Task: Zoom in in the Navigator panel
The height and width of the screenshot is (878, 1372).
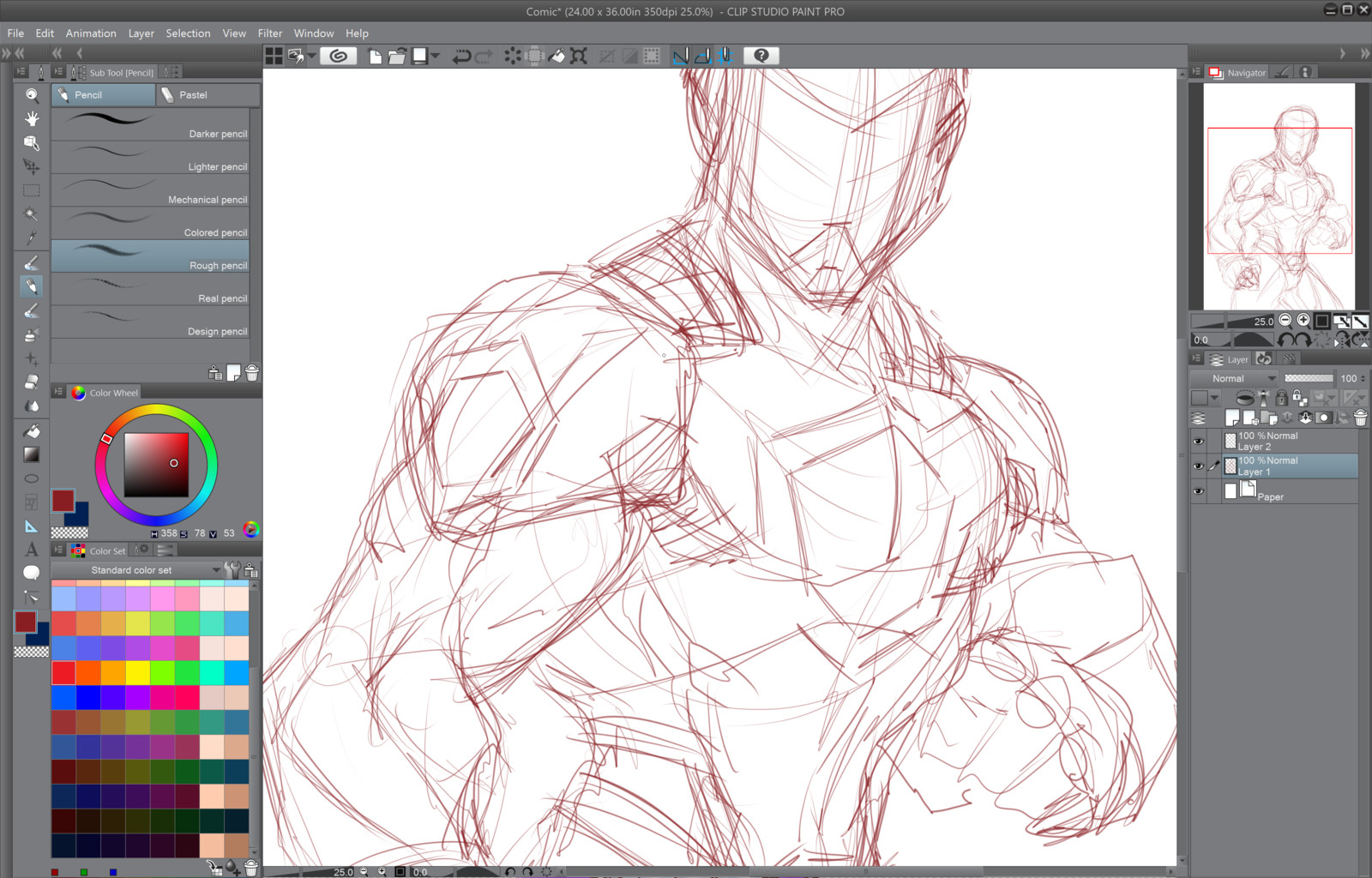Action: 1303,321
